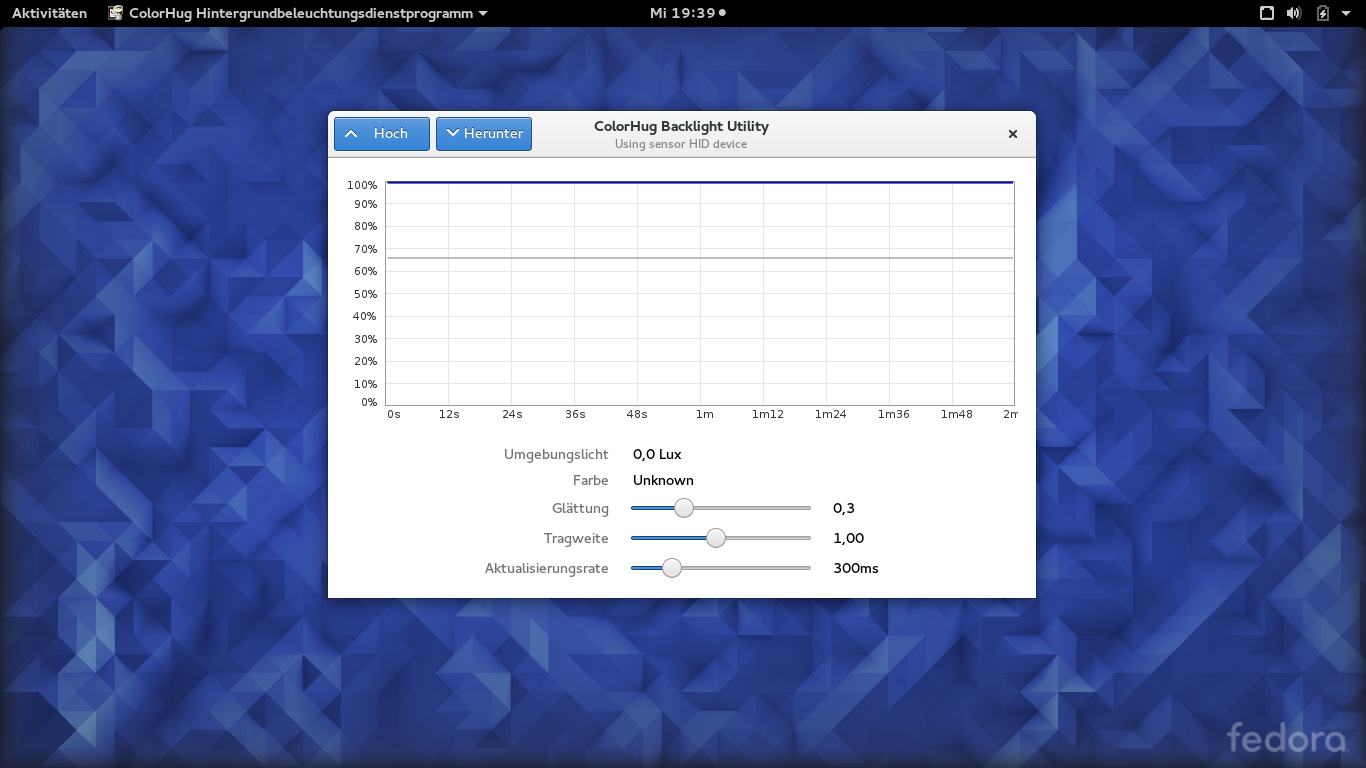The width and height of the screenshot is (1366, 768).
Task: Click the volume speaker icon in top bar
Action: pos(1294,13)
